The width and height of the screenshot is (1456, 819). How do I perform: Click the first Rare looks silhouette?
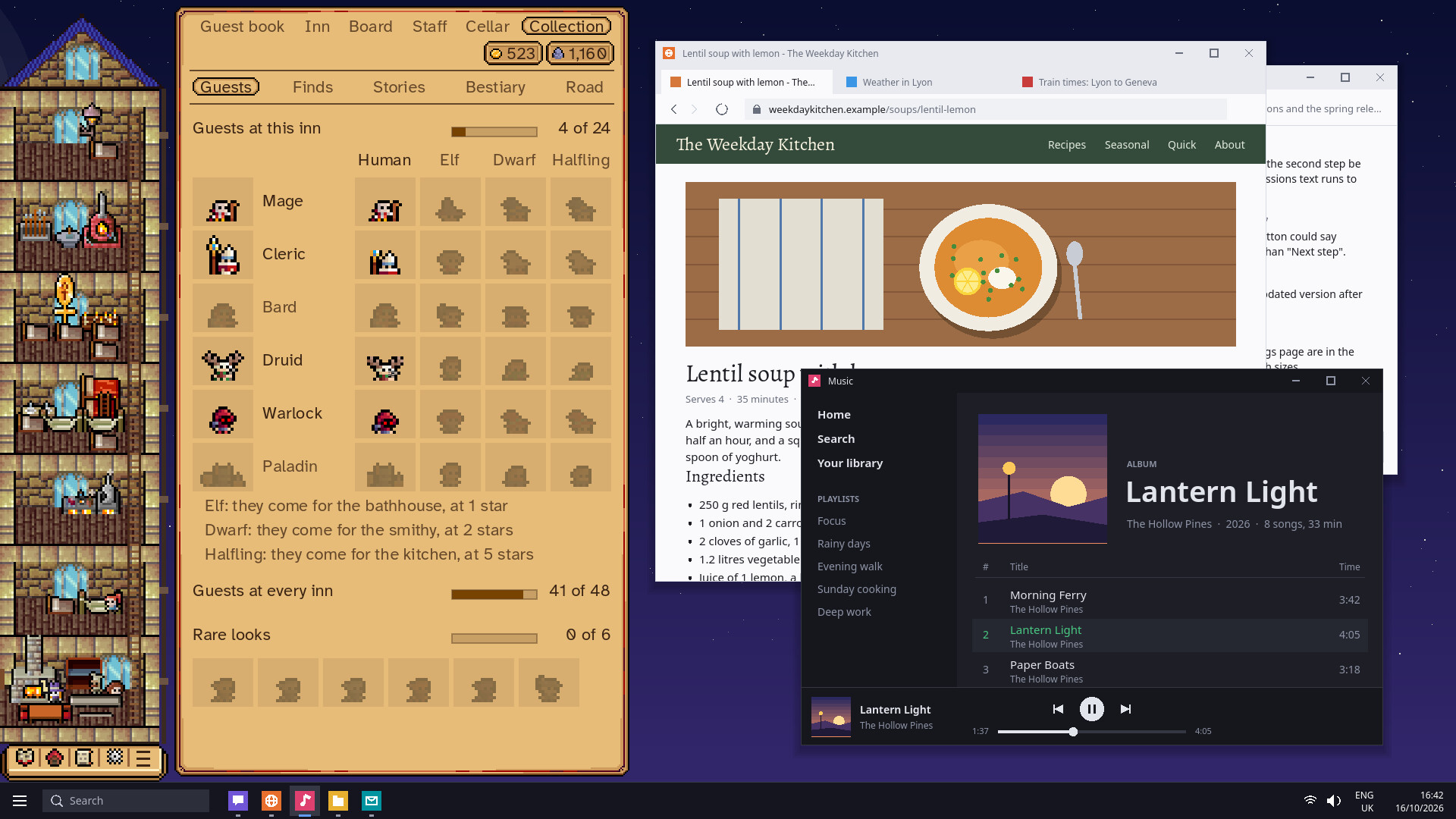pyautogui.click(x=222, y=682)
